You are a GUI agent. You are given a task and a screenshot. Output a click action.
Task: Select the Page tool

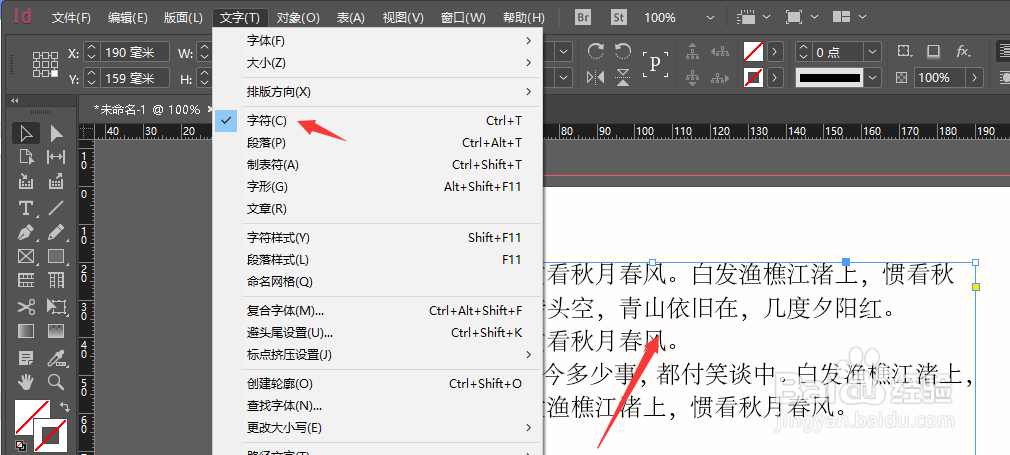pyautogui.click(x=26, y=157)
